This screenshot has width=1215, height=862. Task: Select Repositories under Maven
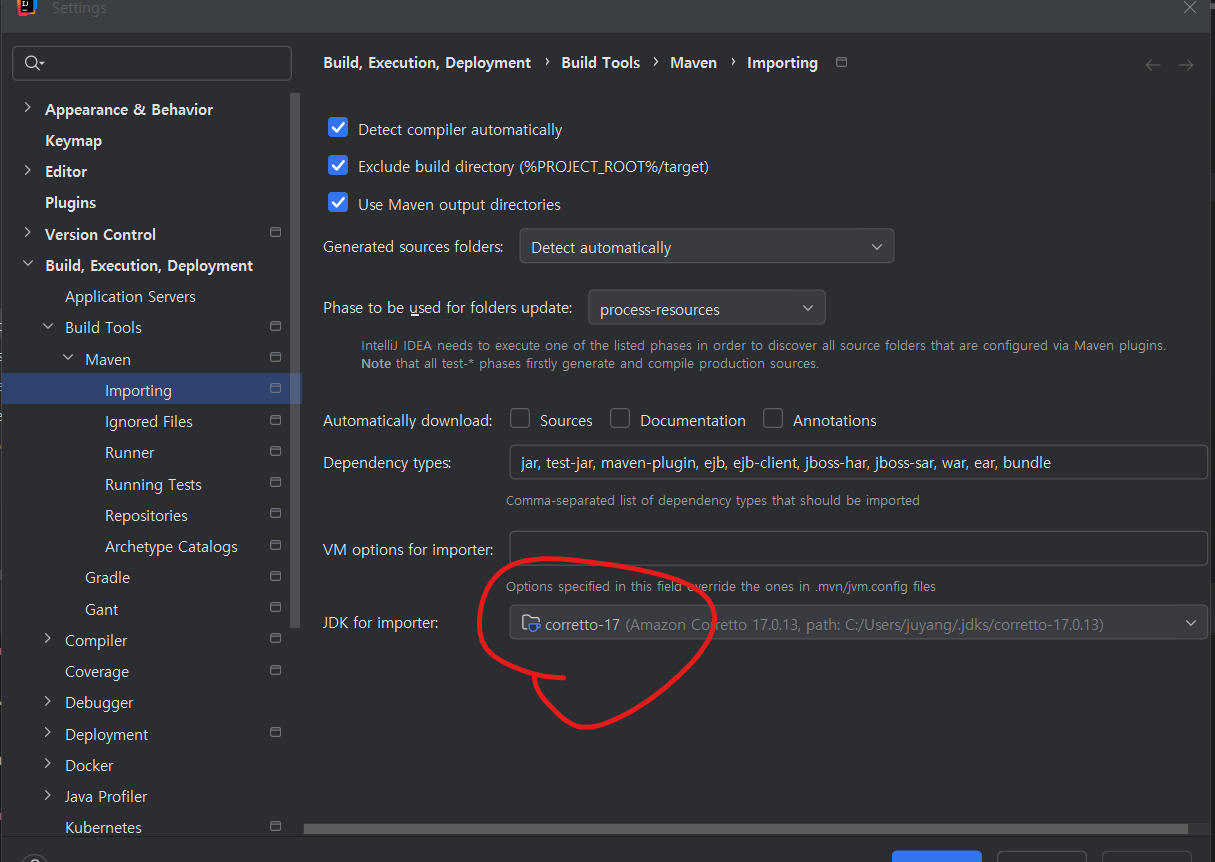[x=146, y=516]
